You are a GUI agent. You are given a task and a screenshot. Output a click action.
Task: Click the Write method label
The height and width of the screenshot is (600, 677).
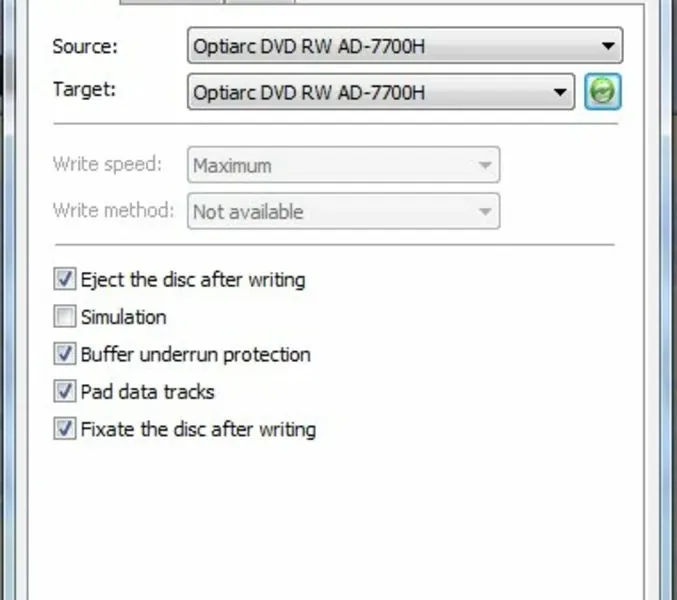114,211
